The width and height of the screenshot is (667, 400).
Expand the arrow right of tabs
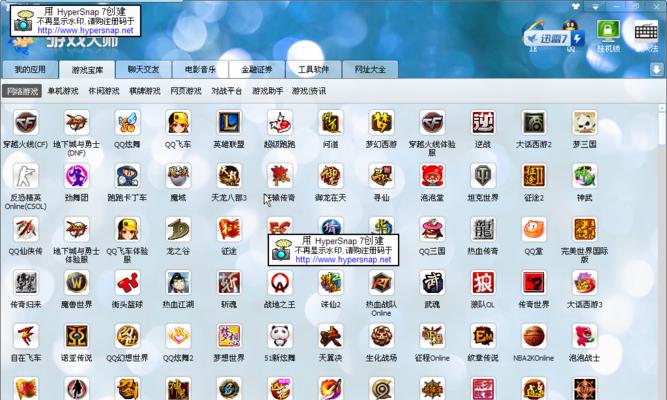click(x=656, y=69)
